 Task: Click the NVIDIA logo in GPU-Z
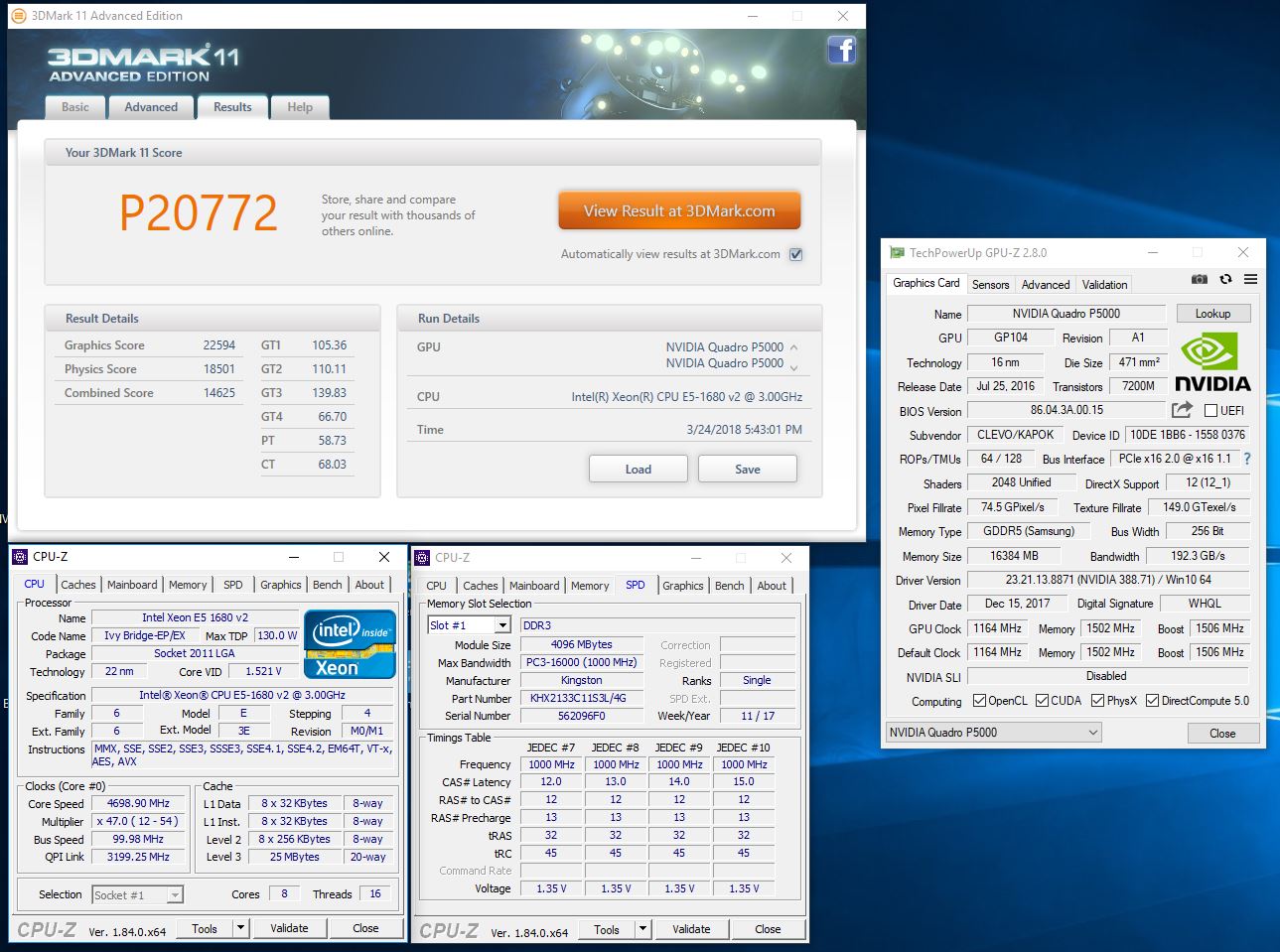[1212, 362]
